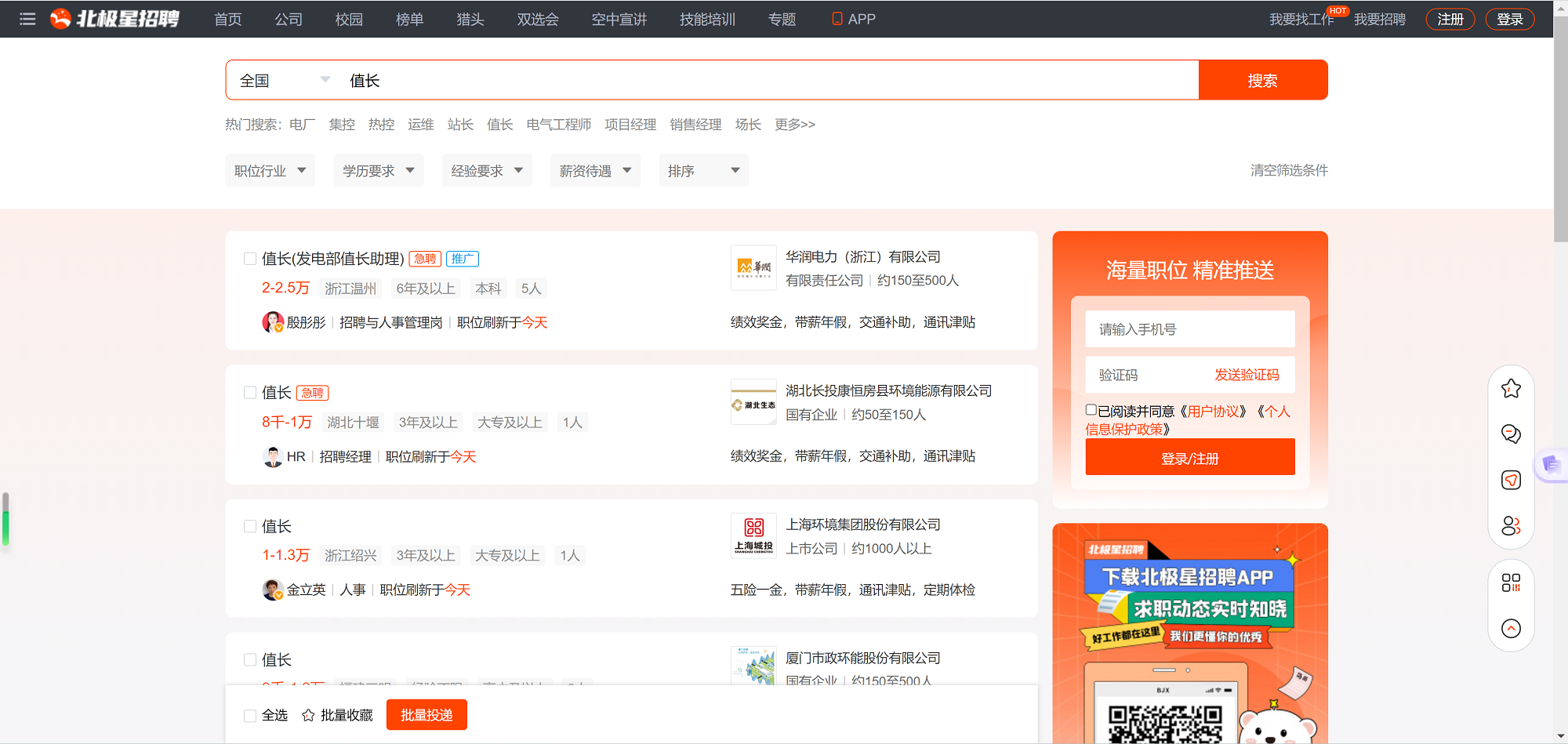Click the 北极星招聘 logo

click(x=114, y=19)
